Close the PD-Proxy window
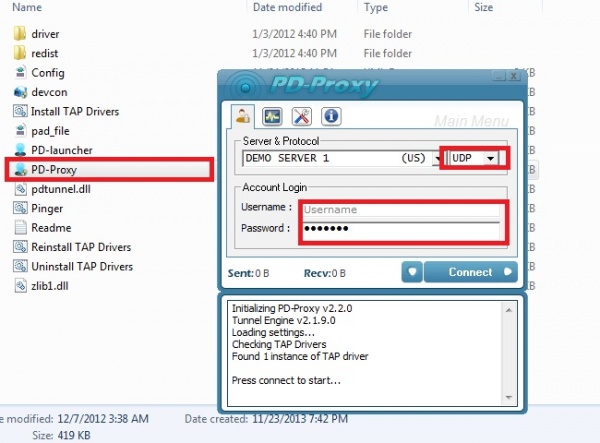This screenshot has height=443, width=600. [514, 76]
